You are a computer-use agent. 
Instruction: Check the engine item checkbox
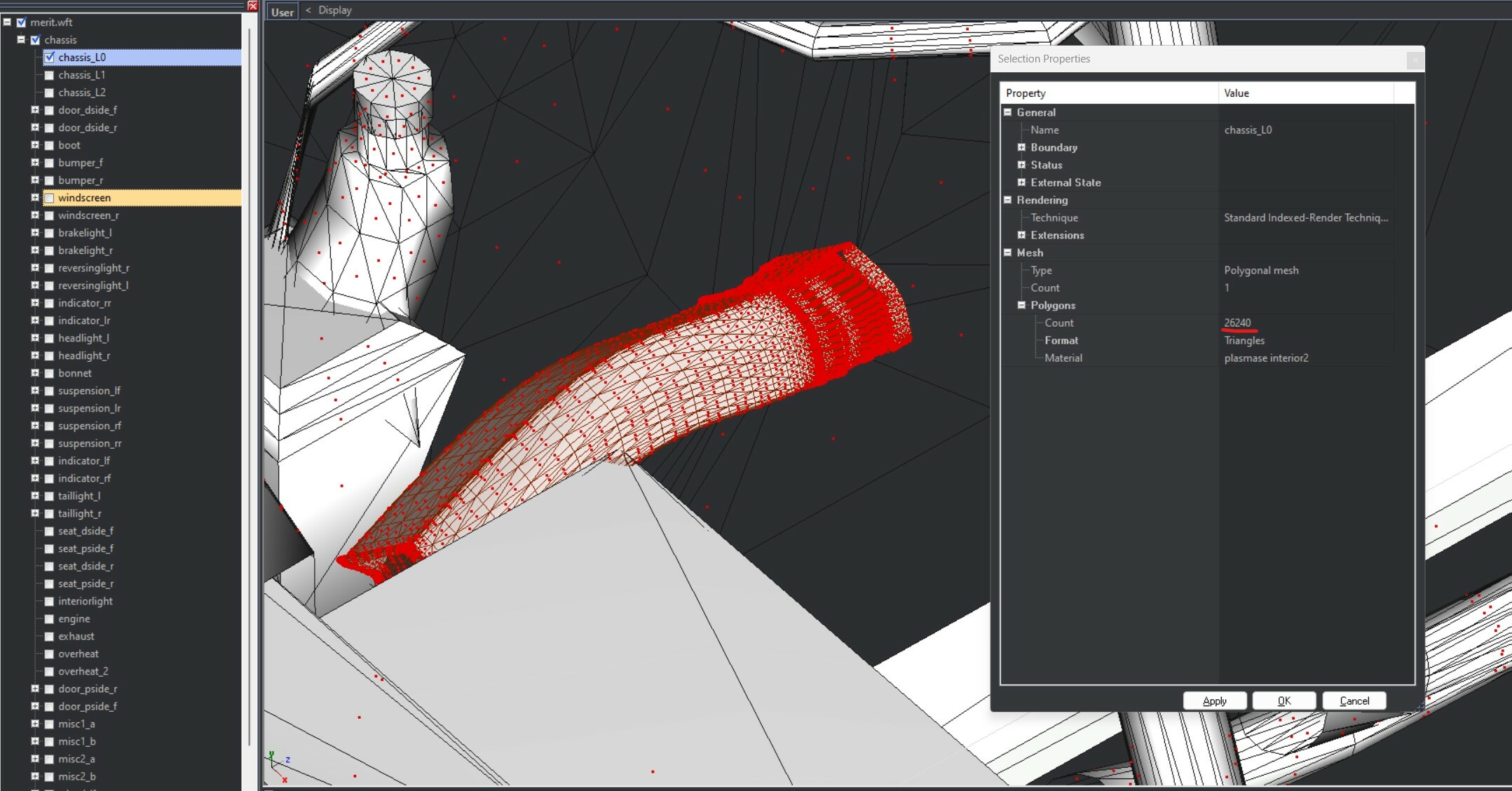tap(50, 619)
